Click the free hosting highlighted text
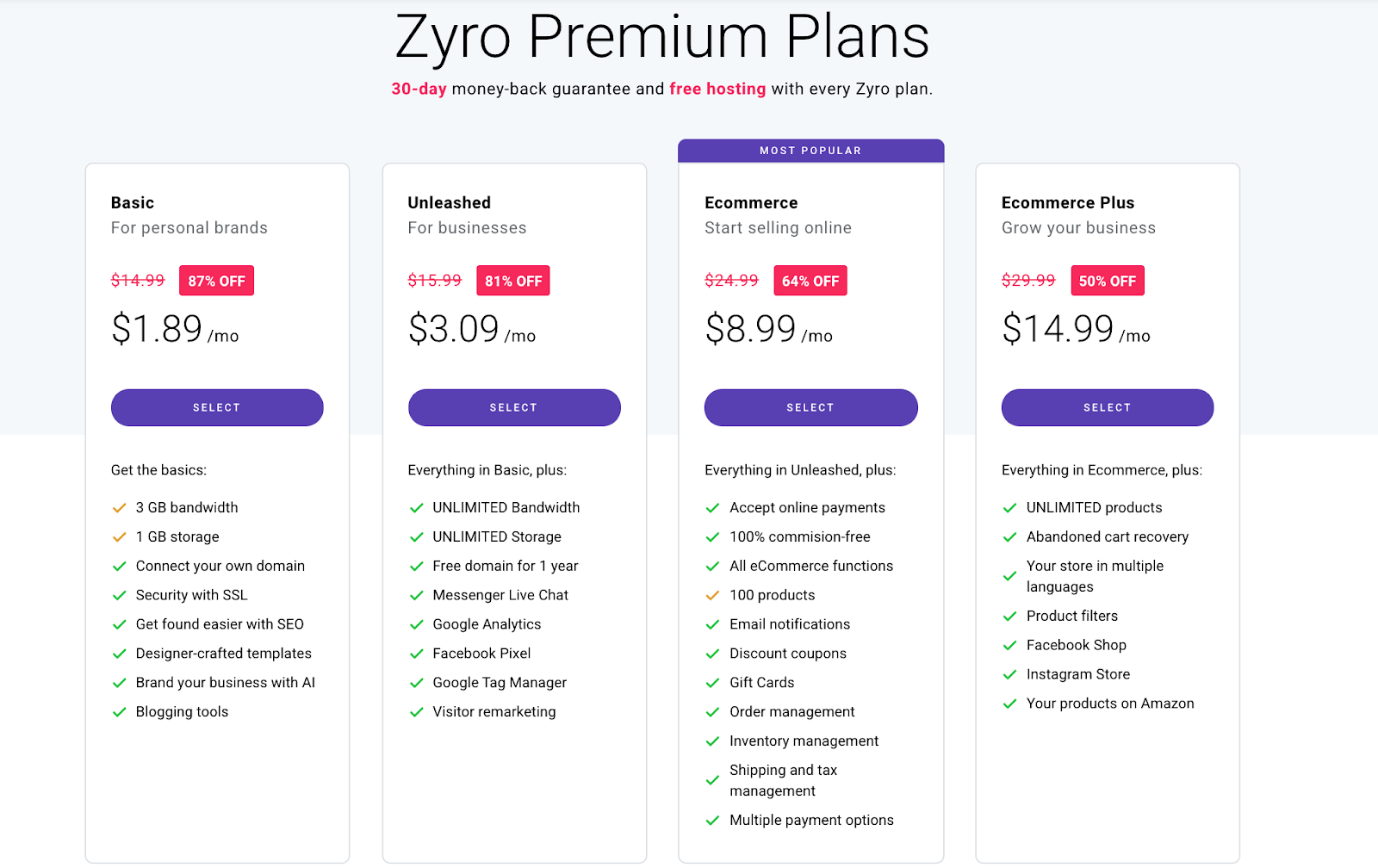This screenshot has width=1378, height=868. click(717, 89)
